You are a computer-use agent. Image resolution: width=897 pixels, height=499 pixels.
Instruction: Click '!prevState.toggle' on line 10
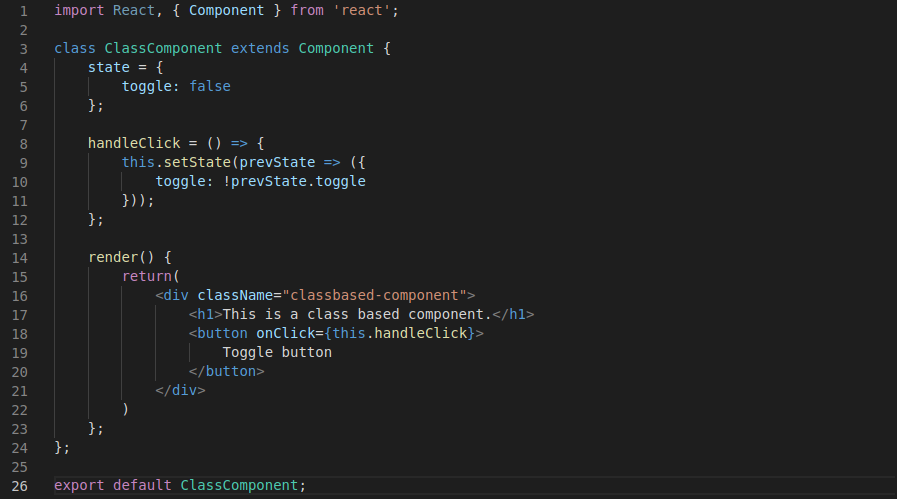click(294, 181)
